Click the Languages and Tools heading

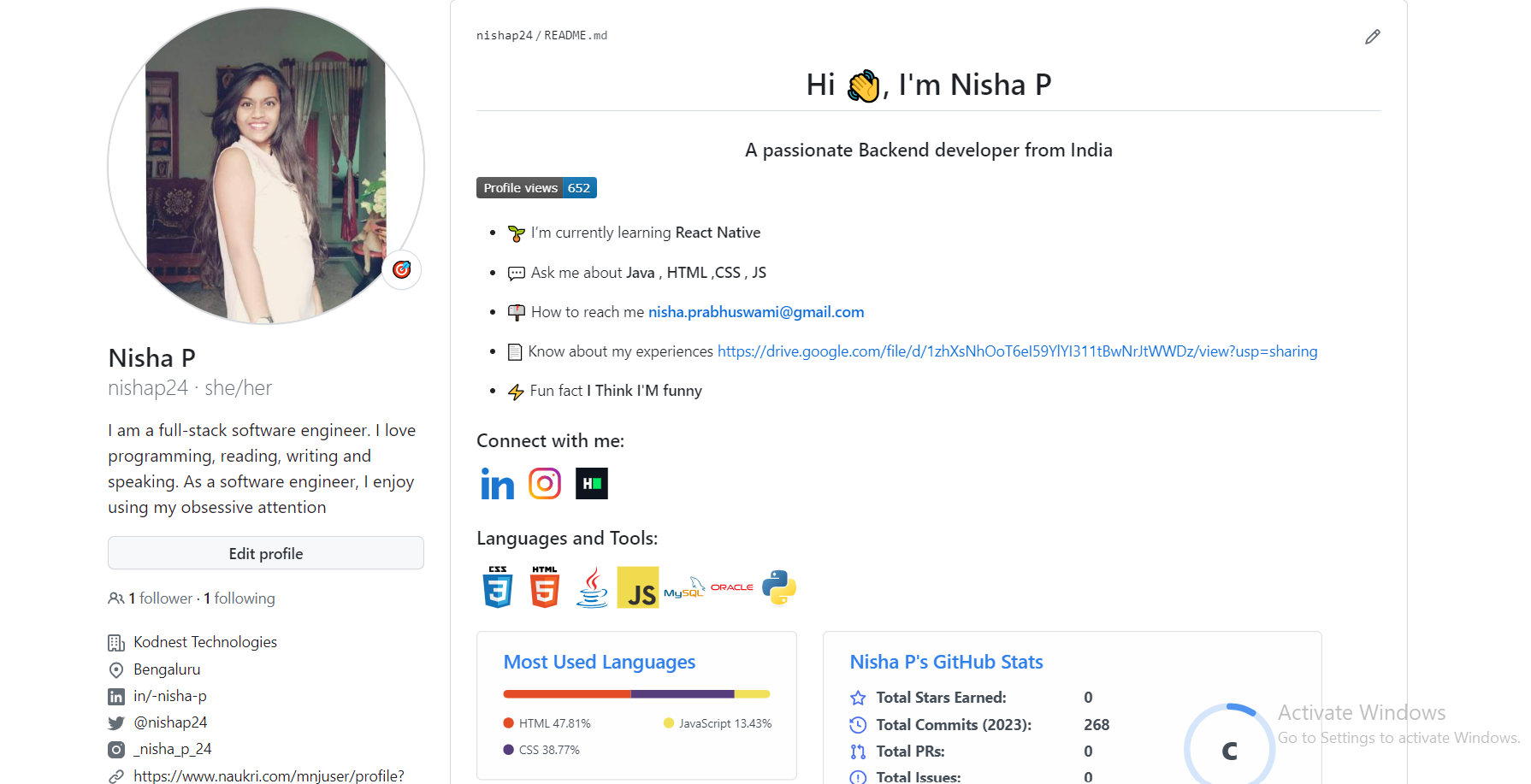coord(567,539)
